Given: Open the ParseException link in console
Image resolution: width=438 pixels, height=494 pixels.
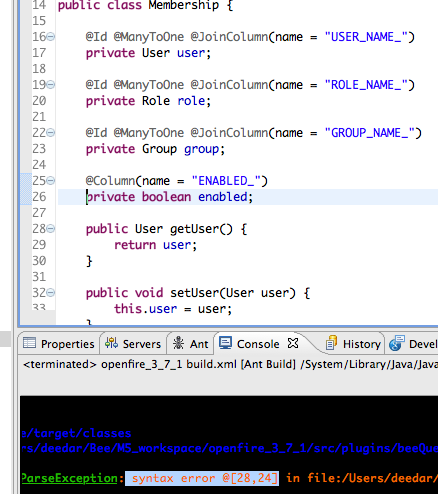Looking at the screenshot, I should pyautogui.click(x=69, y=478).
